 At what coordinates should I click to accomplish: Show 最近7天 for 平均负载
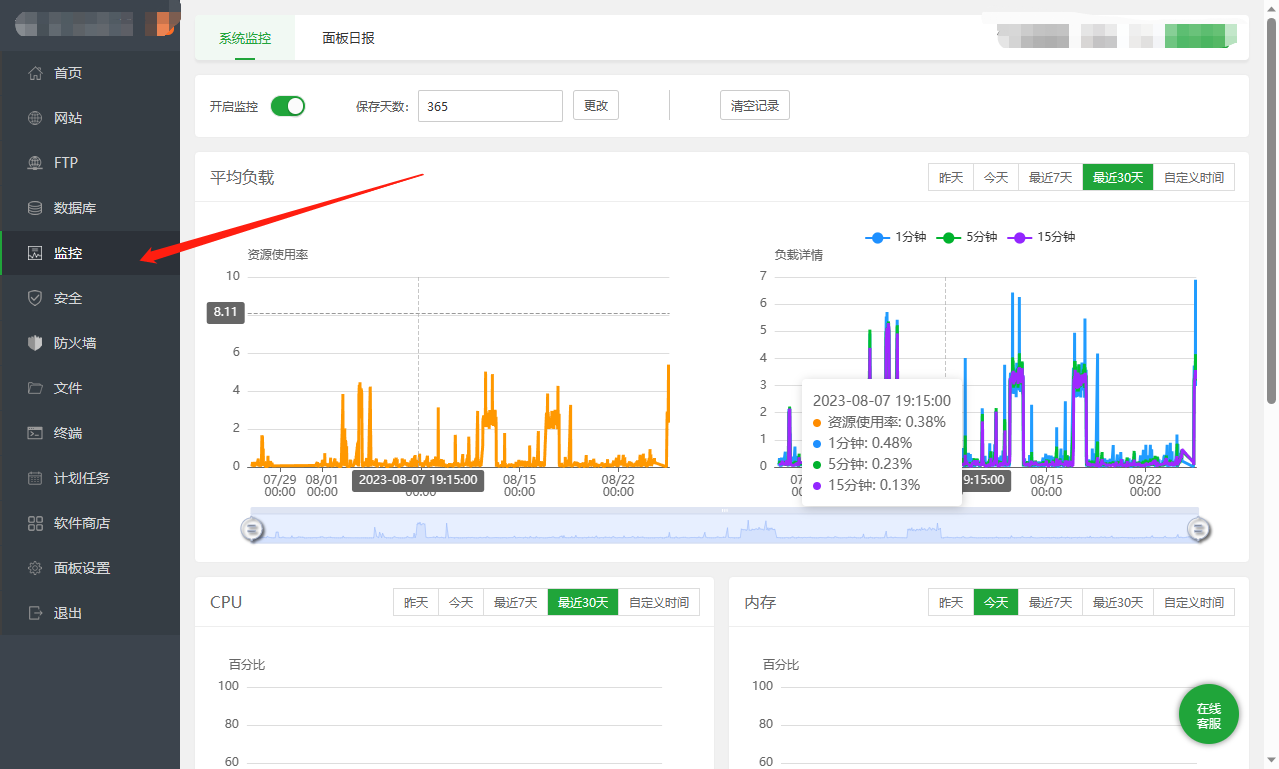click(1051, 177)
